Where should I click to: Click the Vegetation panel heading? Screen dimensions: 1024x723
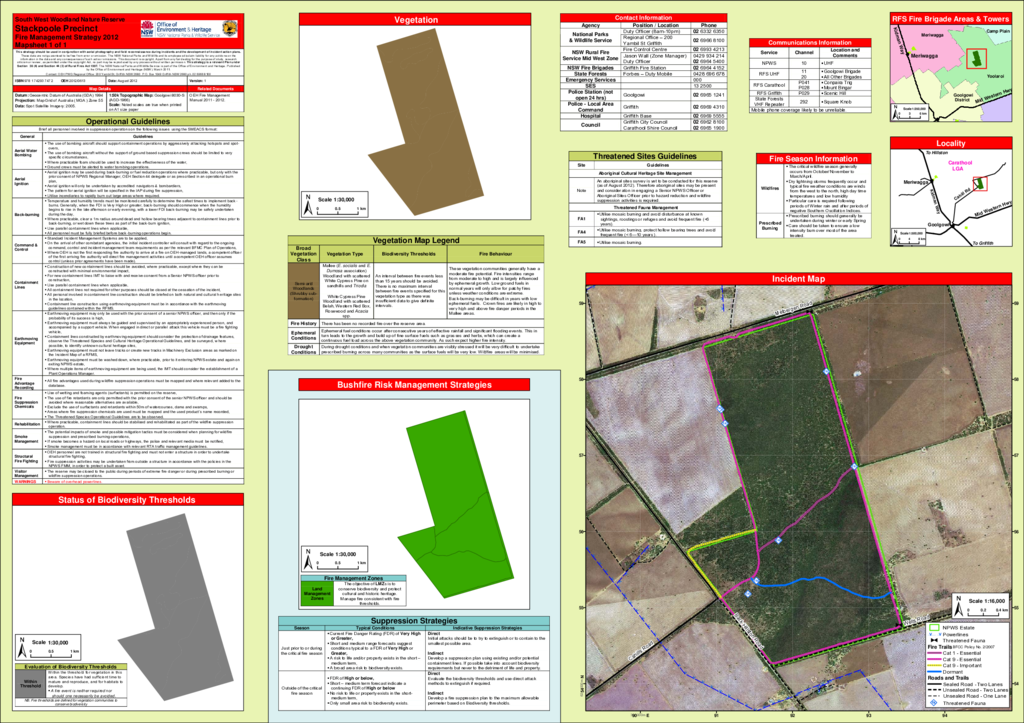pyautogui.click(x=415, y=20)
